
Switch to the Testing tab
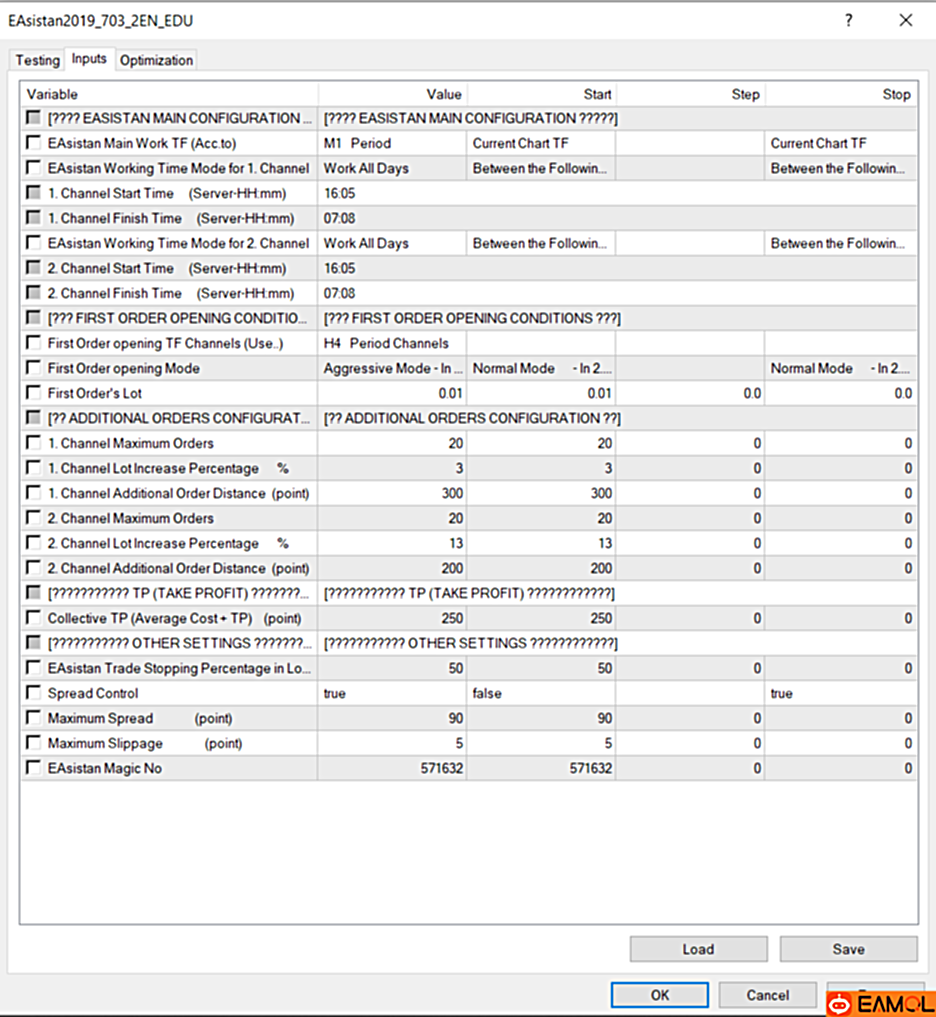36,60
